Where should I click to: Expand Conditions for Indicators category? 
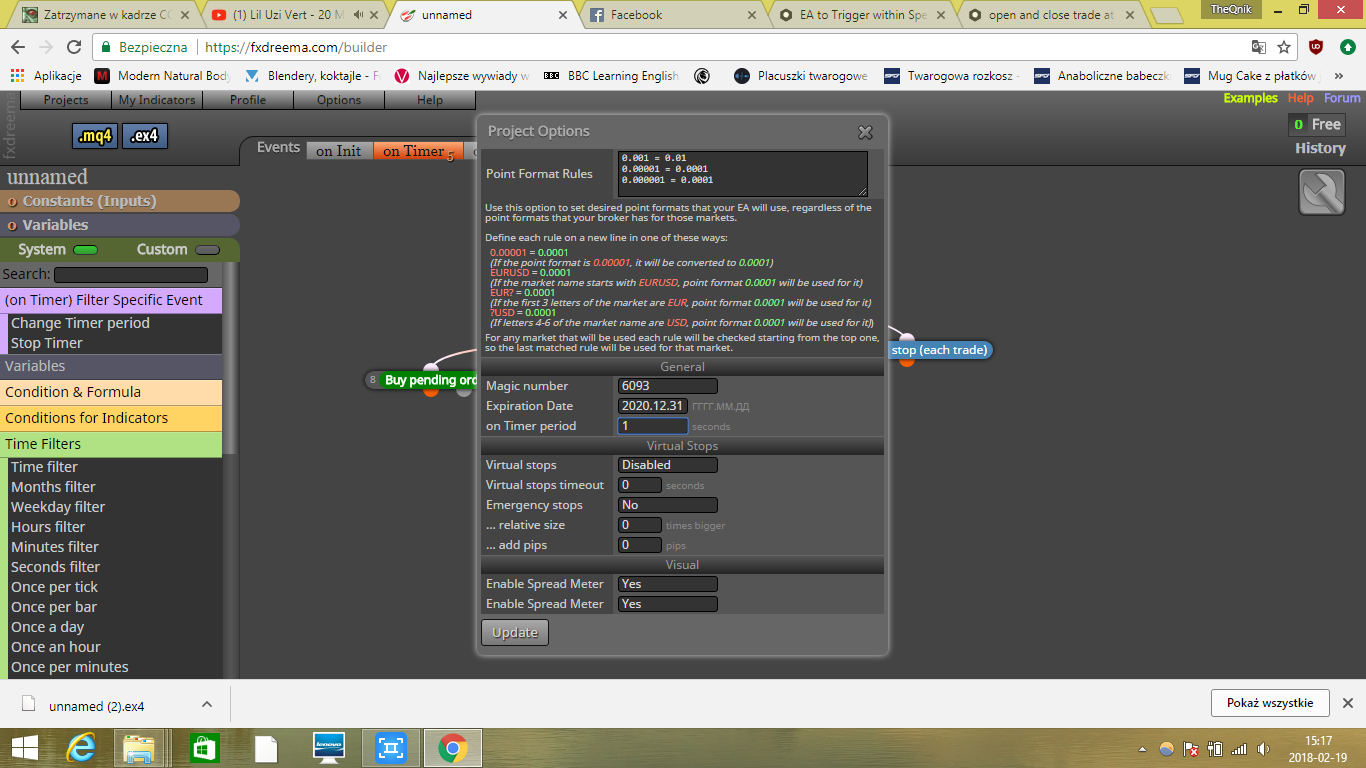click(x=111, y=418)
